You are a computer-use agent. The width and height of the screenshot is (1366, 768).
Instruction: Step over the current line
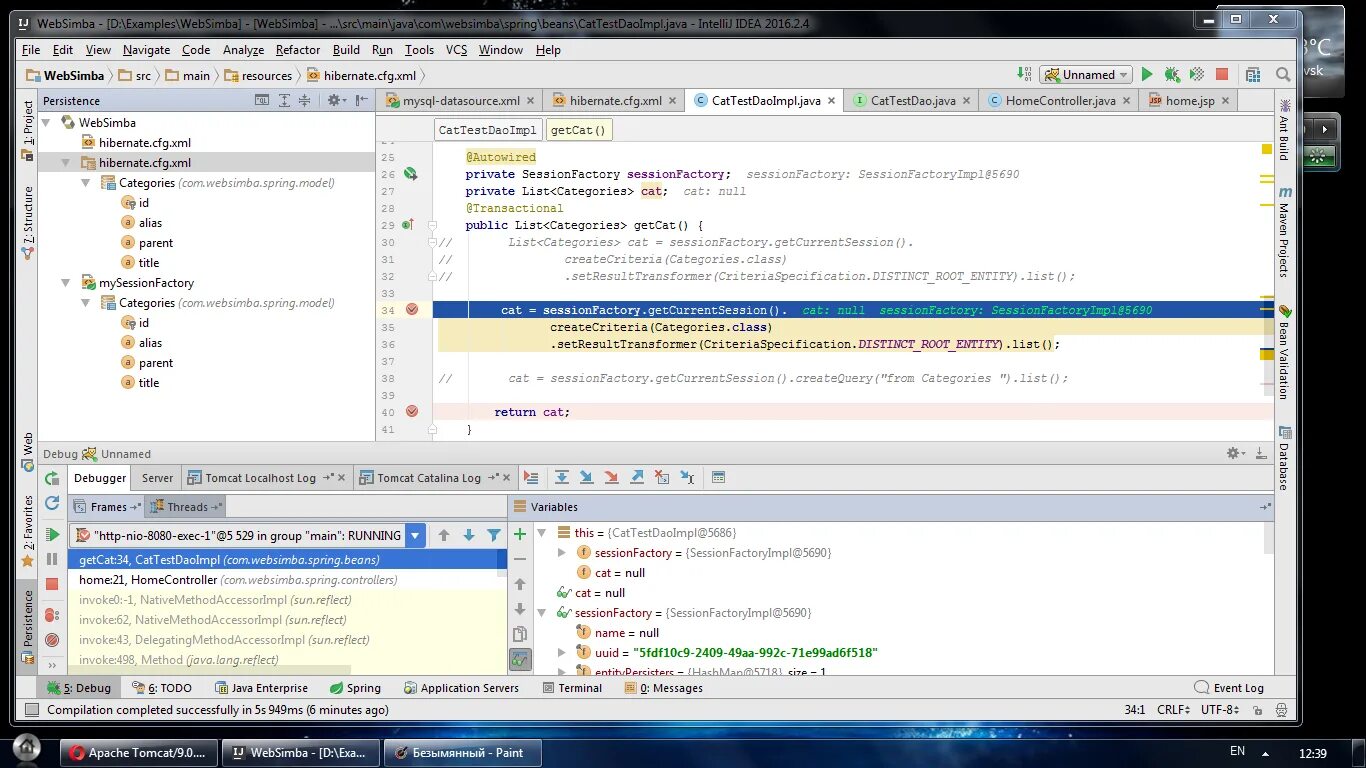point(562,477)
